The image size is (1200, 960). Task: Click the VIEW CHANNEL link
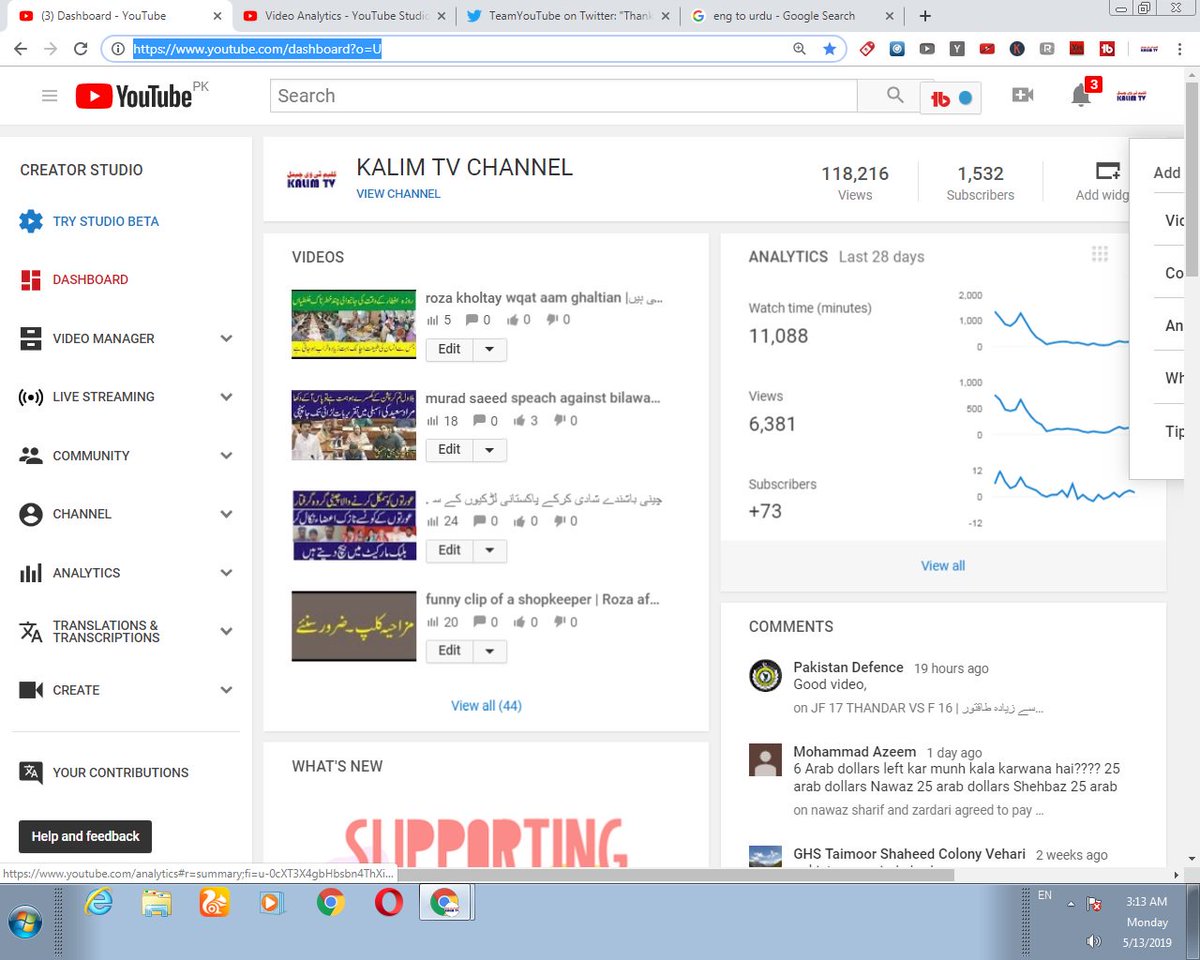point(398,194)
